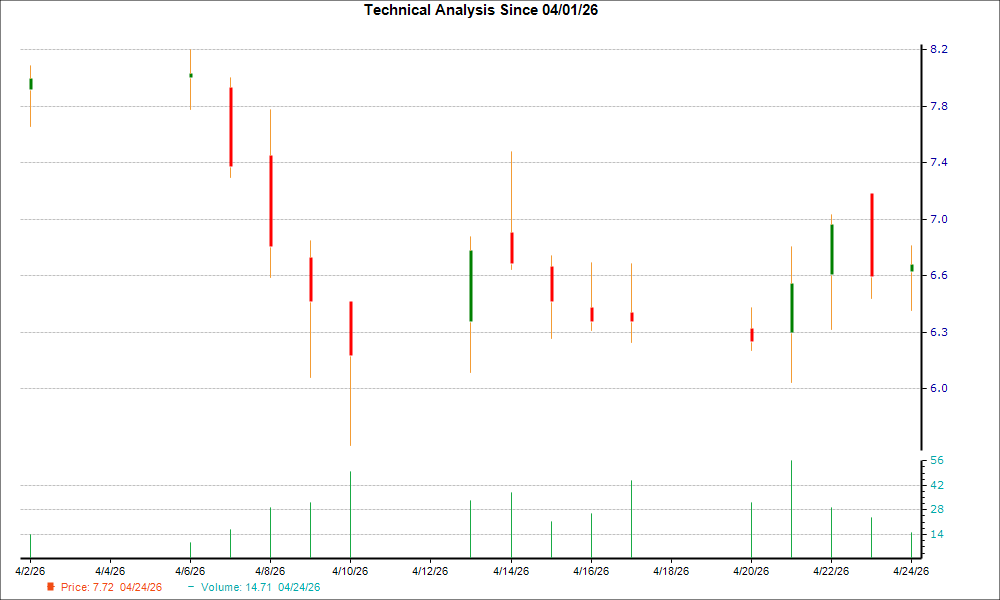Click the 4/24/26 date label
The width and height of the screenshot is (1000, 600).
911,571
